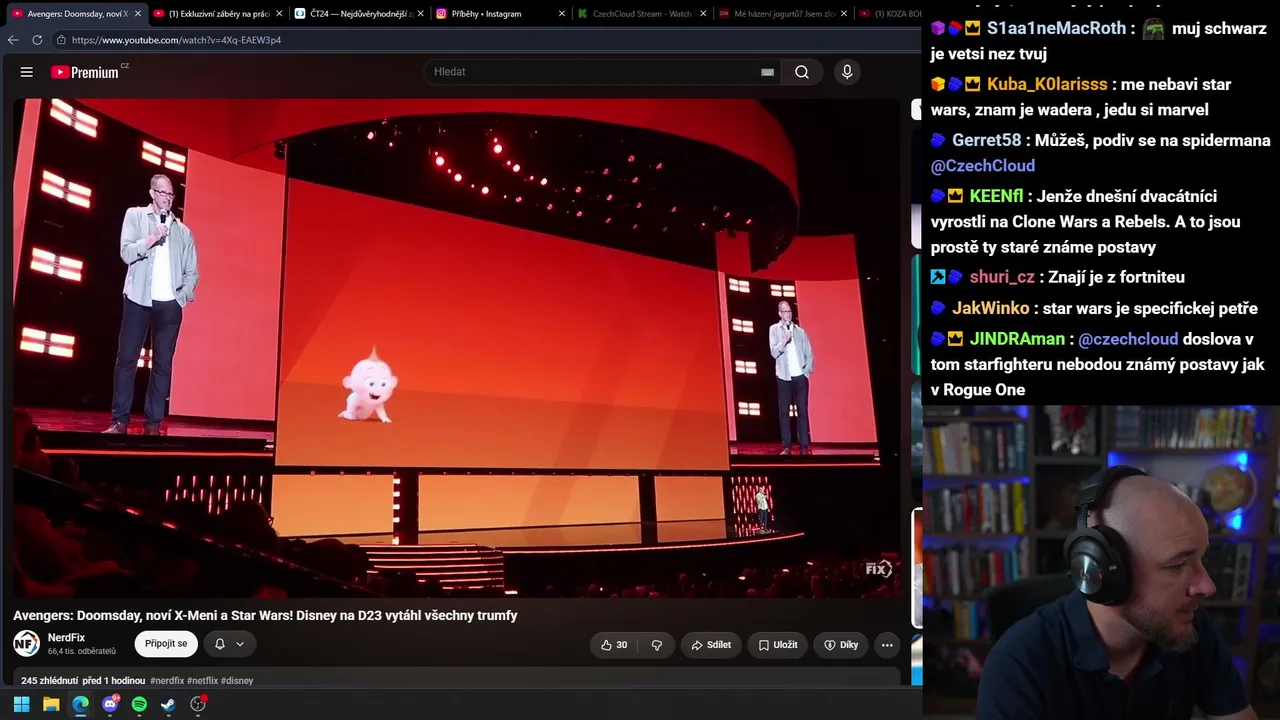Viewport: 1280px width, 720px height.
Task: Click the #nerdfix hashtag
Action: (167, 681)
